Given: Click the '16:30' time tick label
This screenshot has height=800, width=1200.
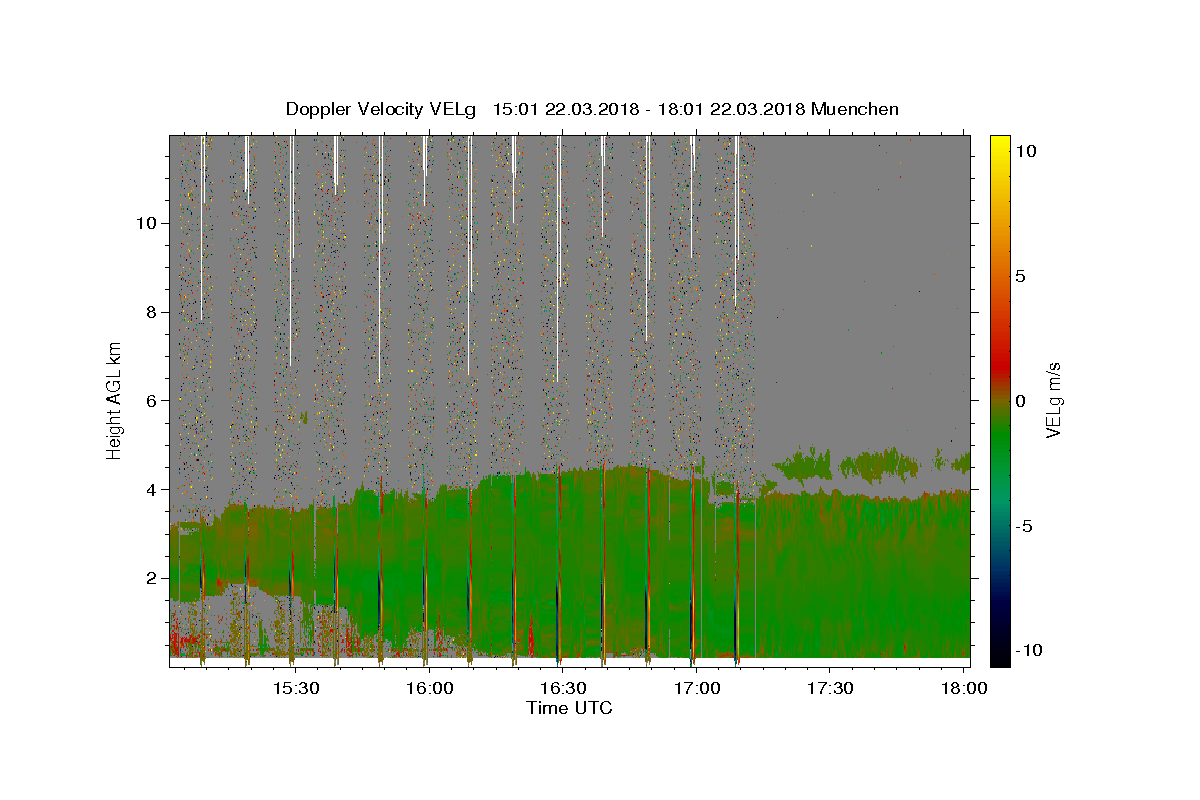Looking at the screenshot, I should click(564, 688).
